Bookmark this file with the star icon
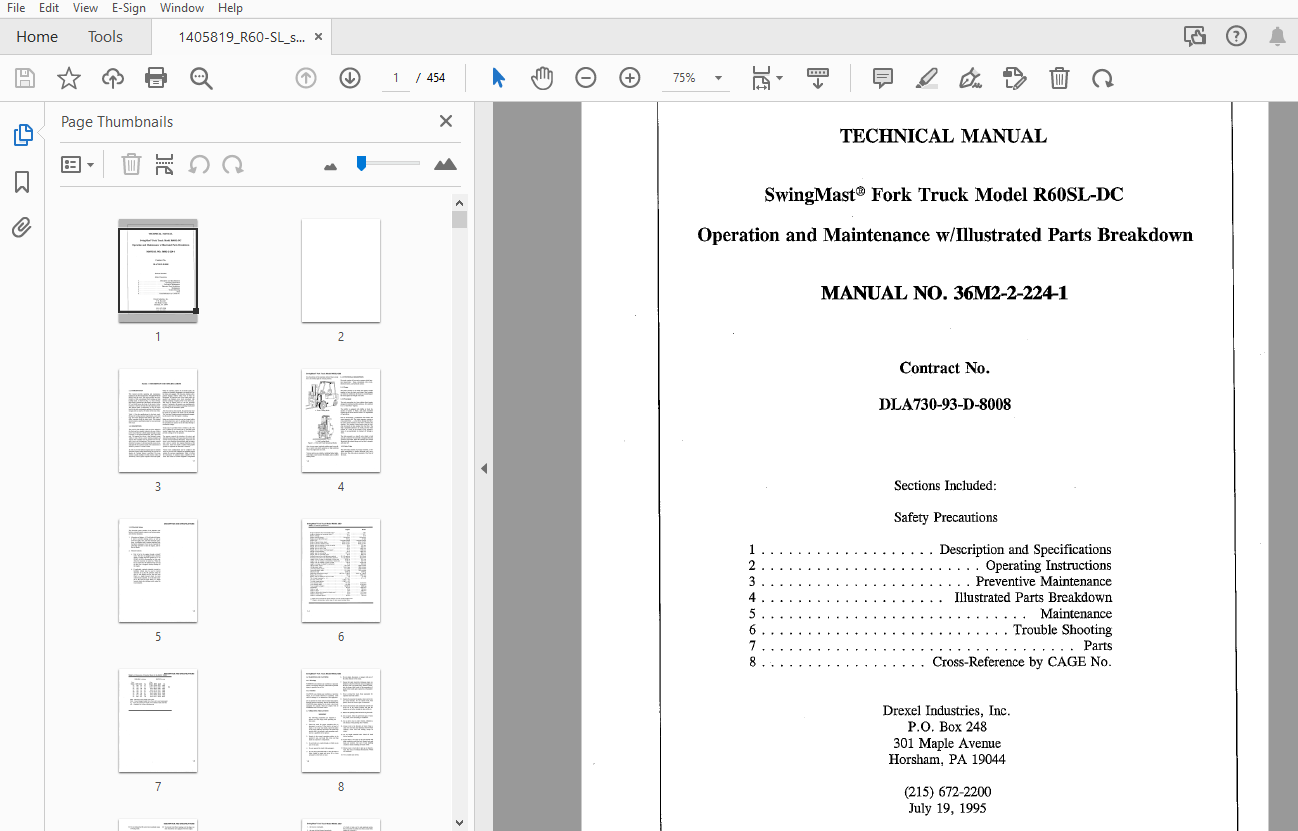Viewport: 1298px width, 831px height. point(69,78)
